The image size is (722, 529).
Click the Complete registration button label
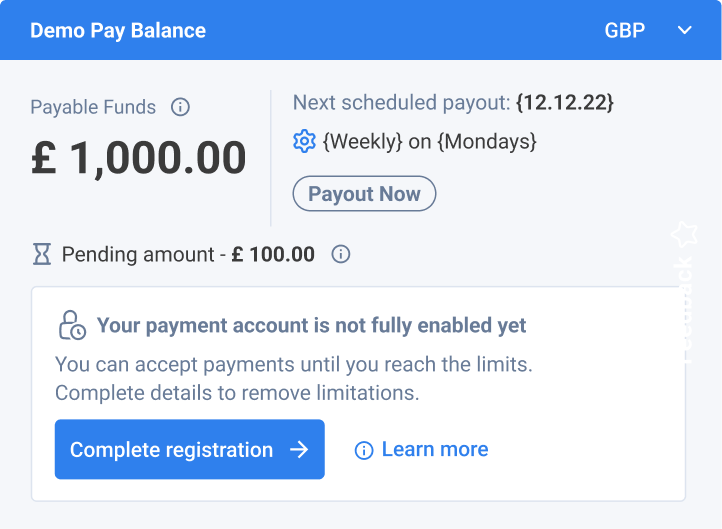click(171, 450)
